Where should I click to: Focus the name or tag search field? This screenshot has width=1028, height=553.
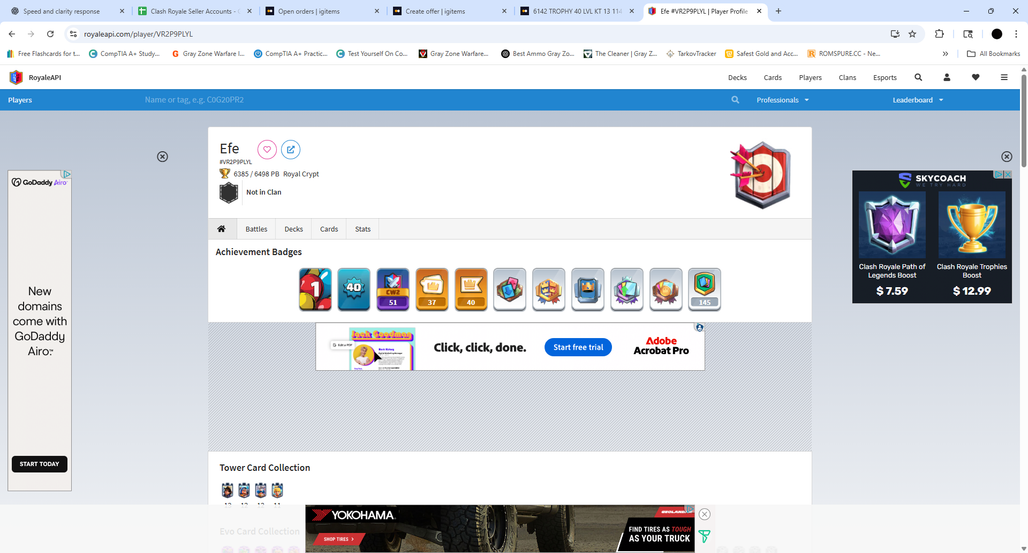433,100
